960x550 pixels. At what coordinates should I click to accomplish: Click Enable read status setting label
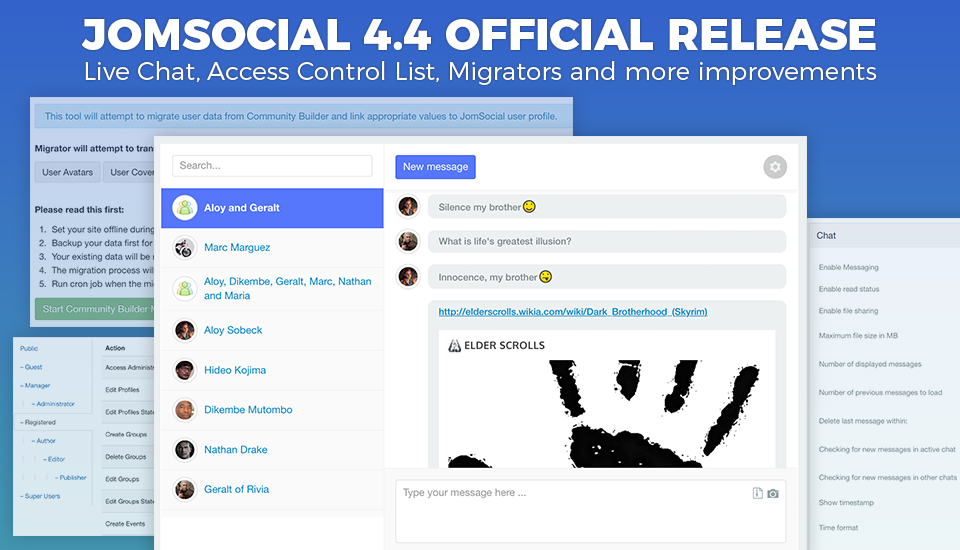click(849, 289)
